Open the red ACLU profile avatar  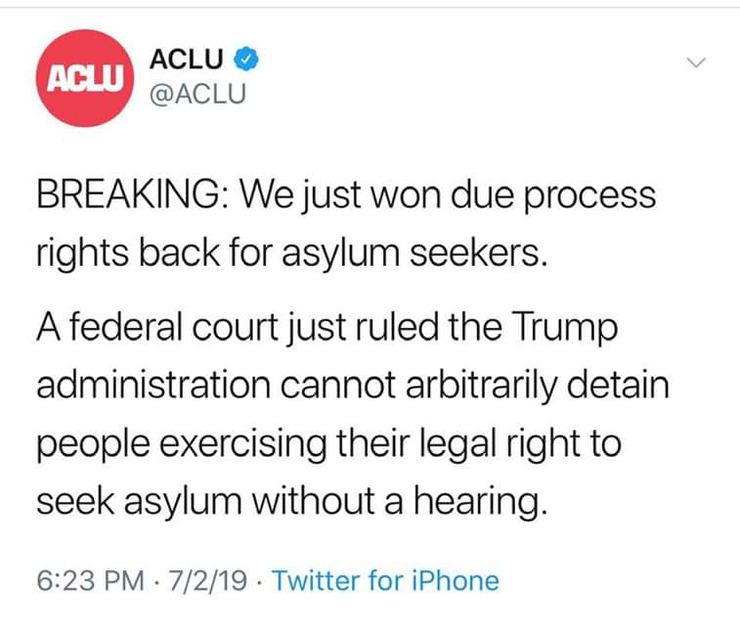click(85, 78)
